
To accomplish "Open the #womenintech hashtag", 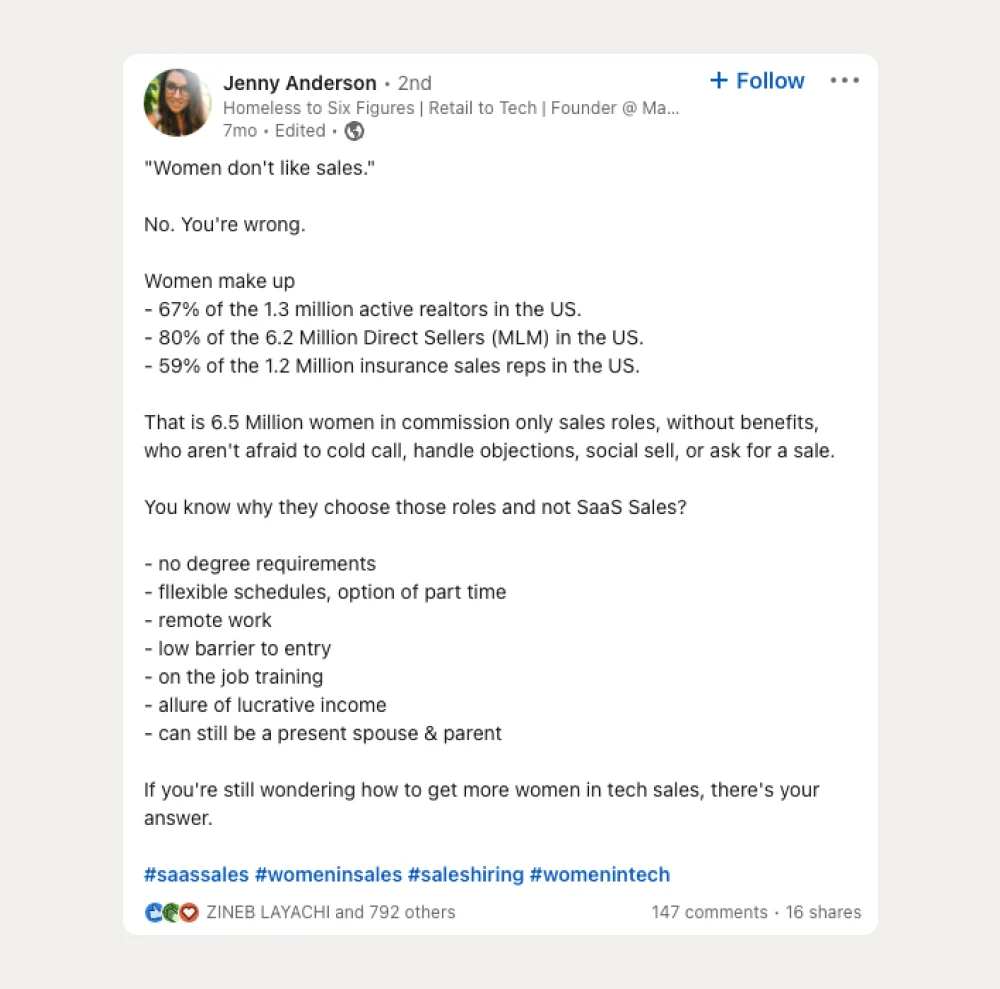I will pyautogui.click(x=600, y=874).
